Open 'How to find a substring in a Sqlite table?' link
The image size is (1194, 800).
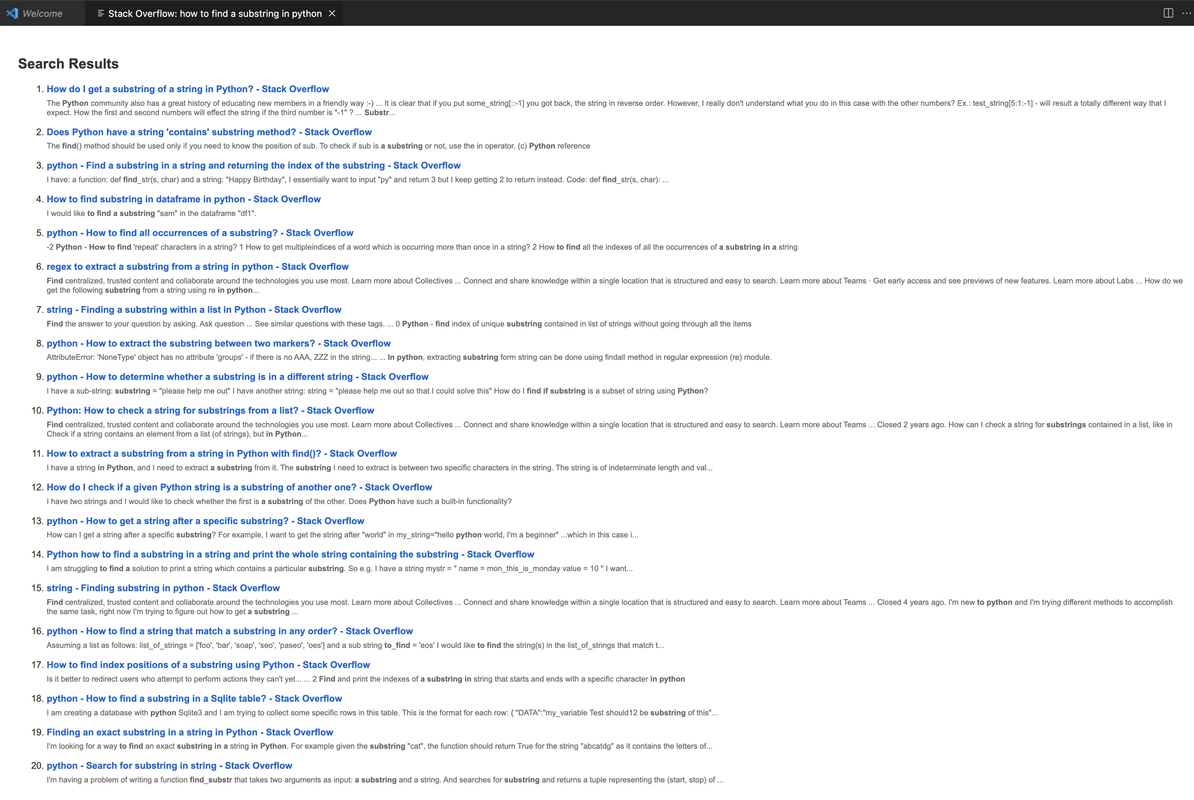click(x=194, y=699)
